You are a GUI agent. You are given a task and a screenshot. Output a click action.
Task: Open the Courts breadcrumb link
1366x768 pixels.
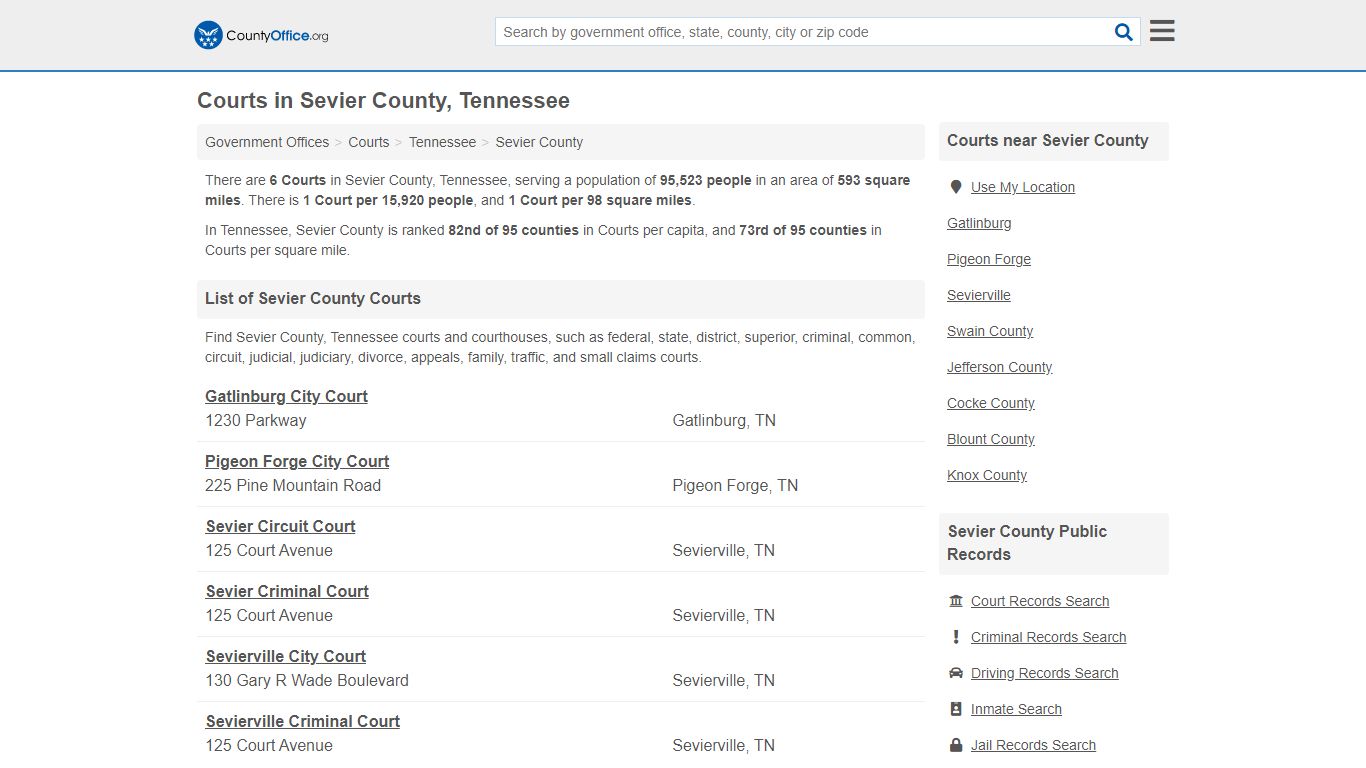pyautogui.click(x=369, y=142)
